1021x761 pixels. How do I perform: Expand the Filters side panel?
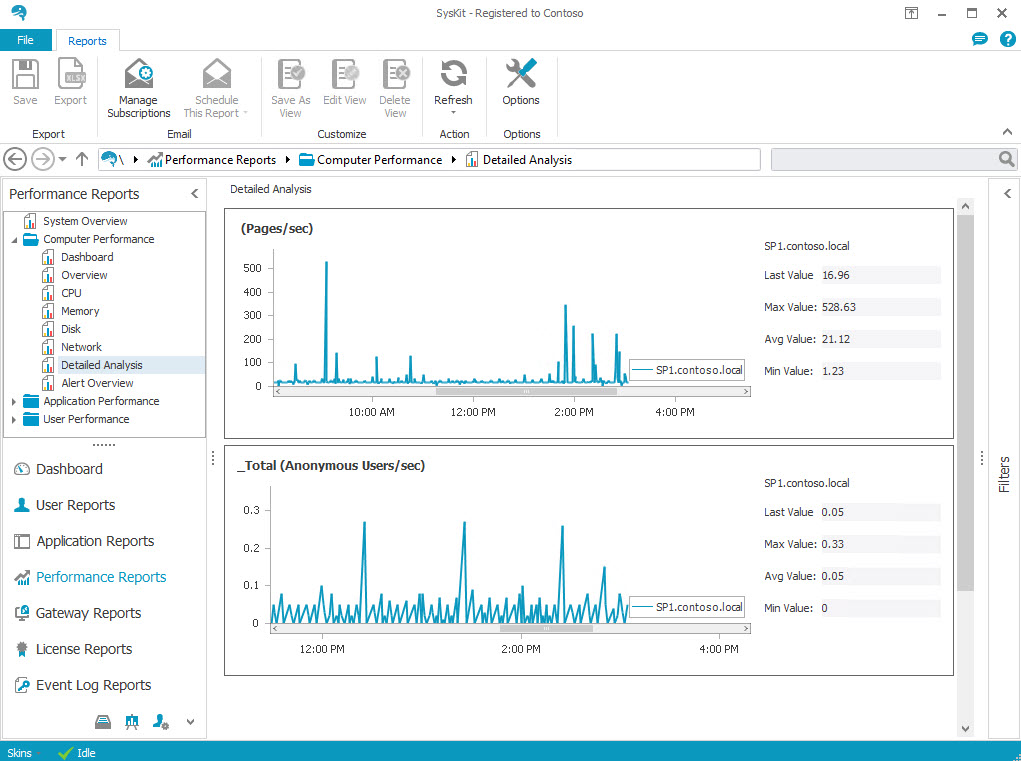(1007, 193)
